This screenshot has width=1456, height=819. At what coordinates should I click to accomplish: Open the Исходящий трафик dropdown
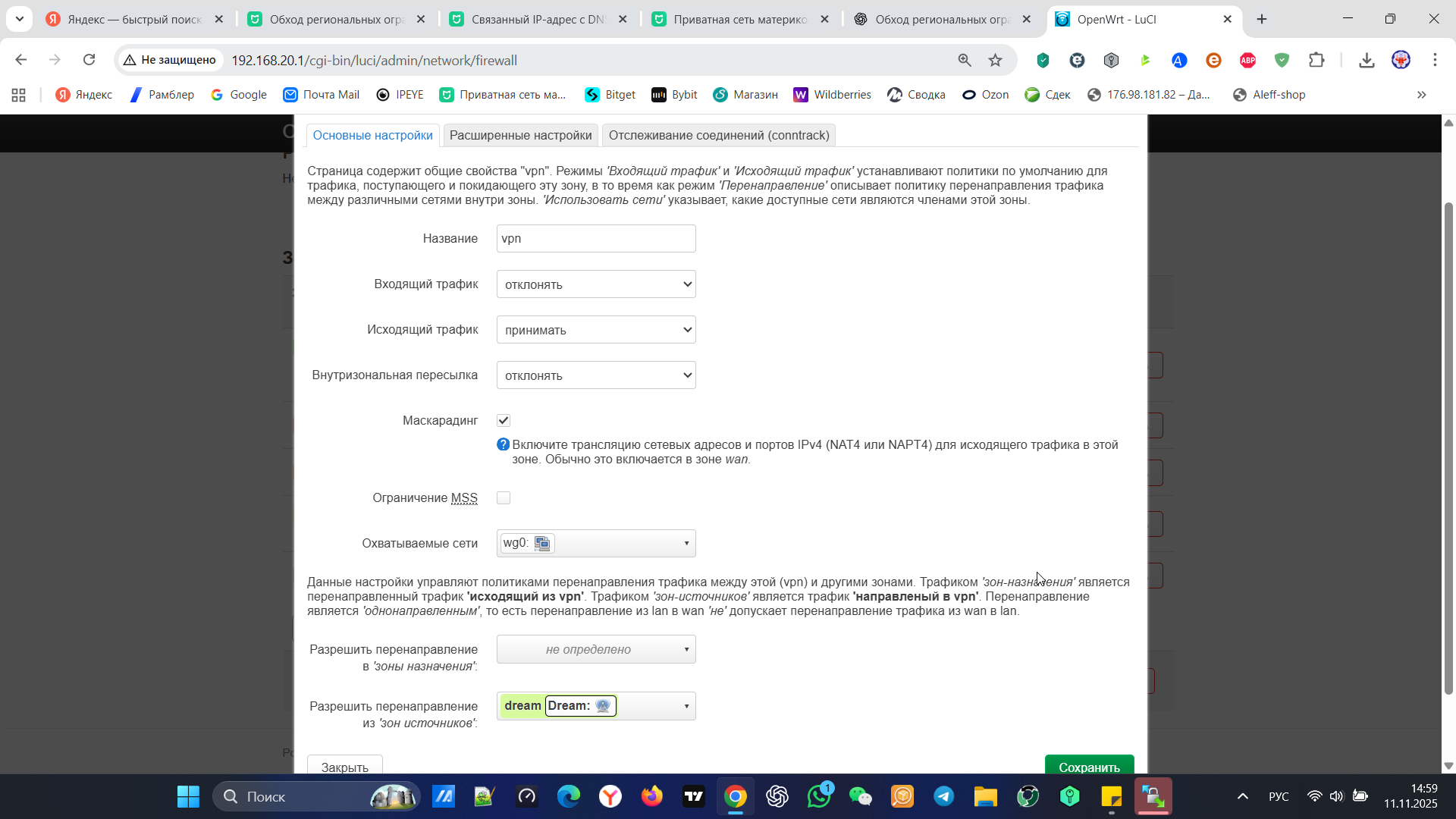tap(596, 330)
